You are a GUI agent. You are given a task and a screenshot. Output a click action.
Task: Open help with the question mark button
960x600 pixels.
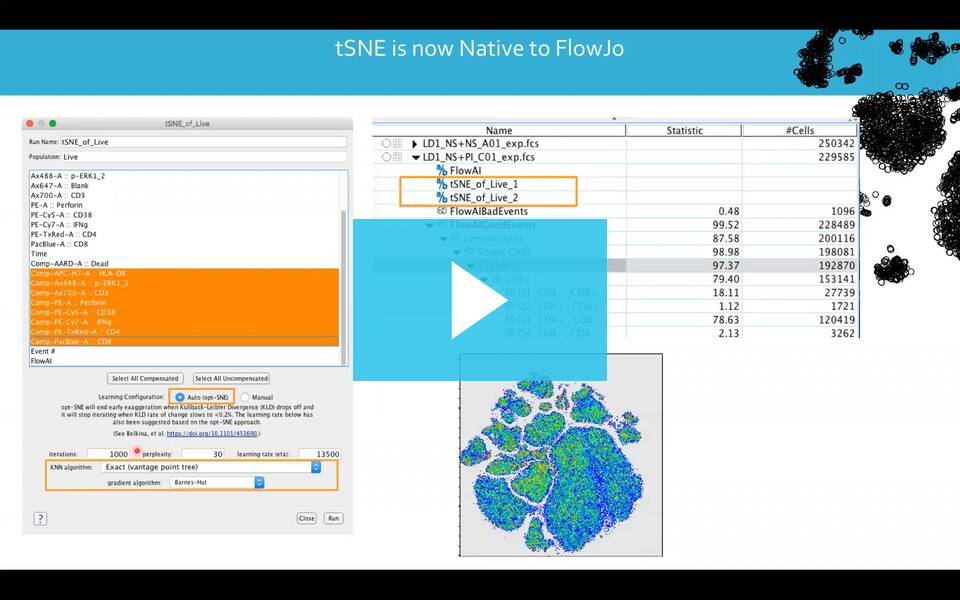coord(40,519)
